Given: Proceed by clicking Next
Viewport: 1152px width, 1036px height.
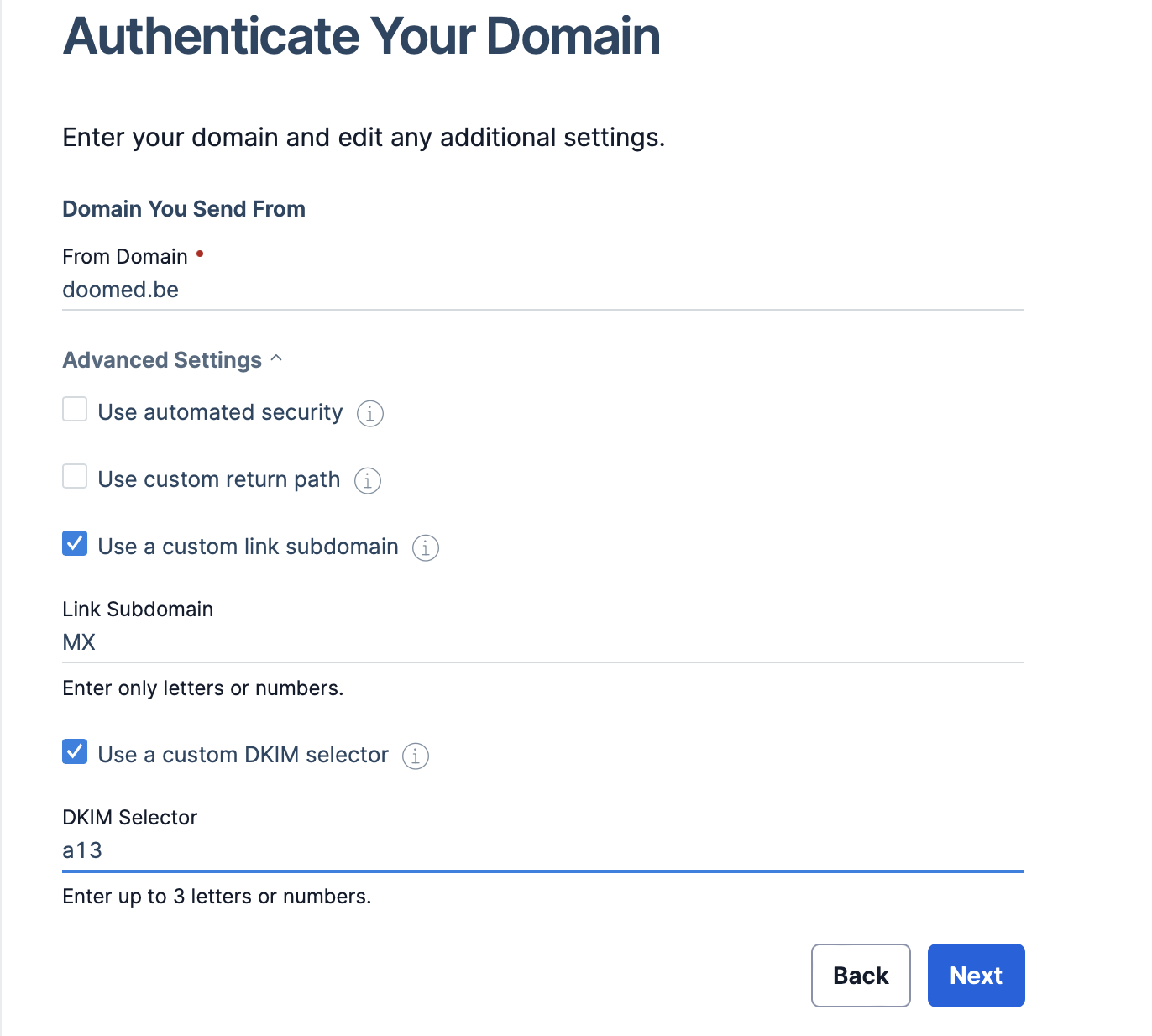Looking at the screenshot, I should [976, 976].
